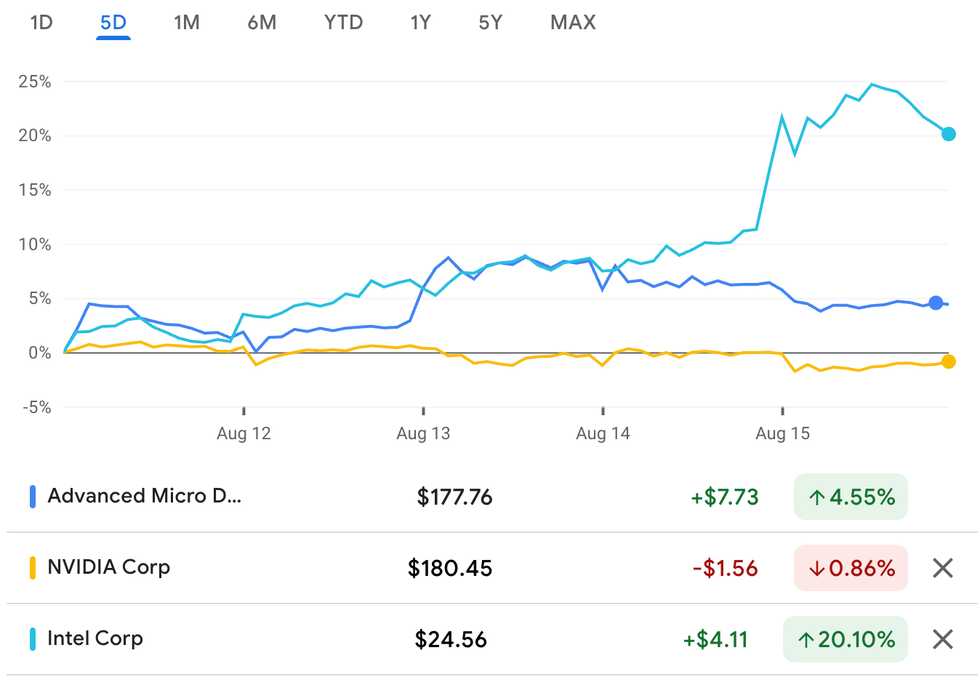
Task: Switch chart to 5Y range
Action: click(x=490, y=22)
